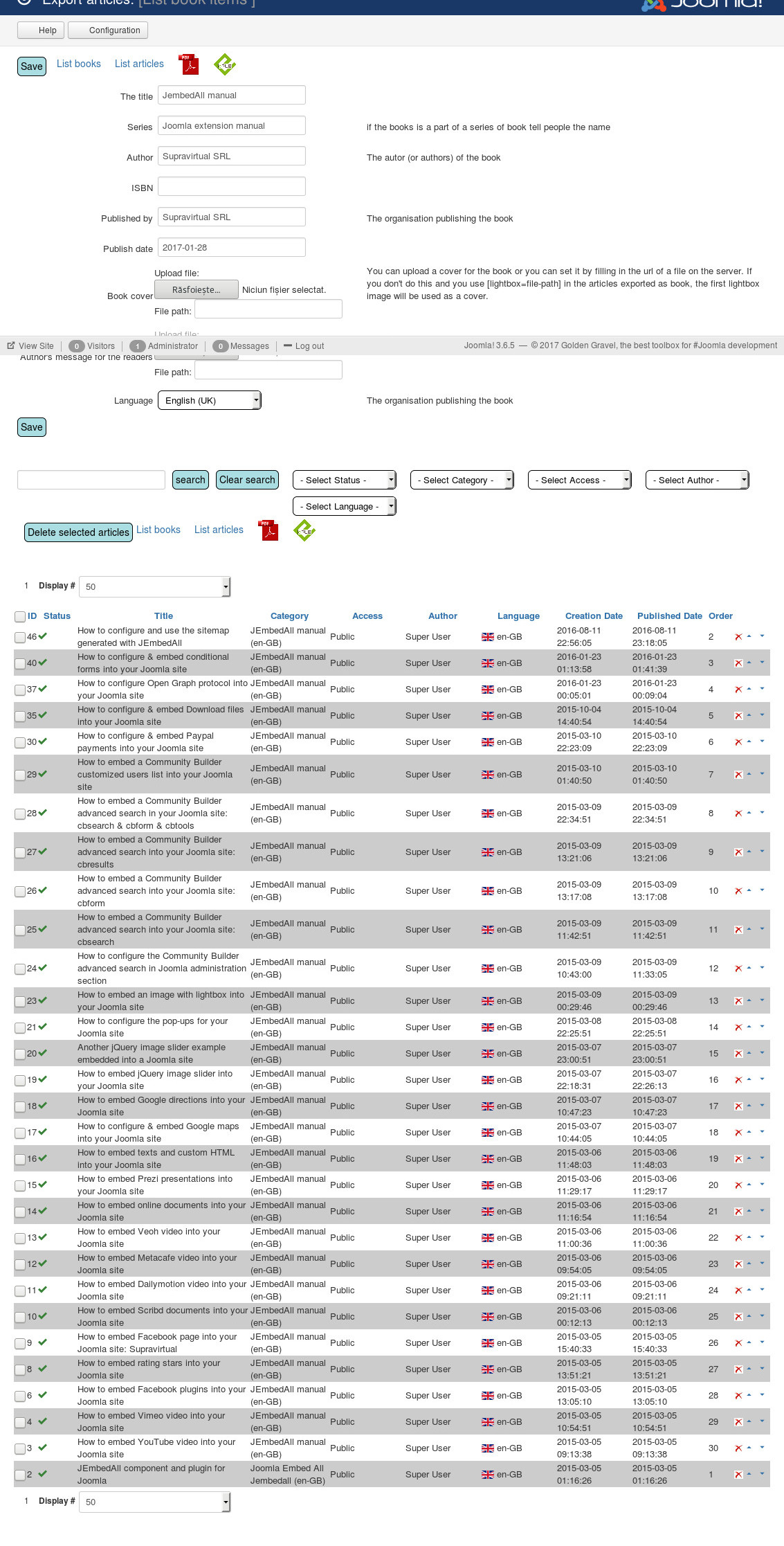Sort table by Title column header
The width and height of the screenshot is (784, 1546).
pos(163,615)
